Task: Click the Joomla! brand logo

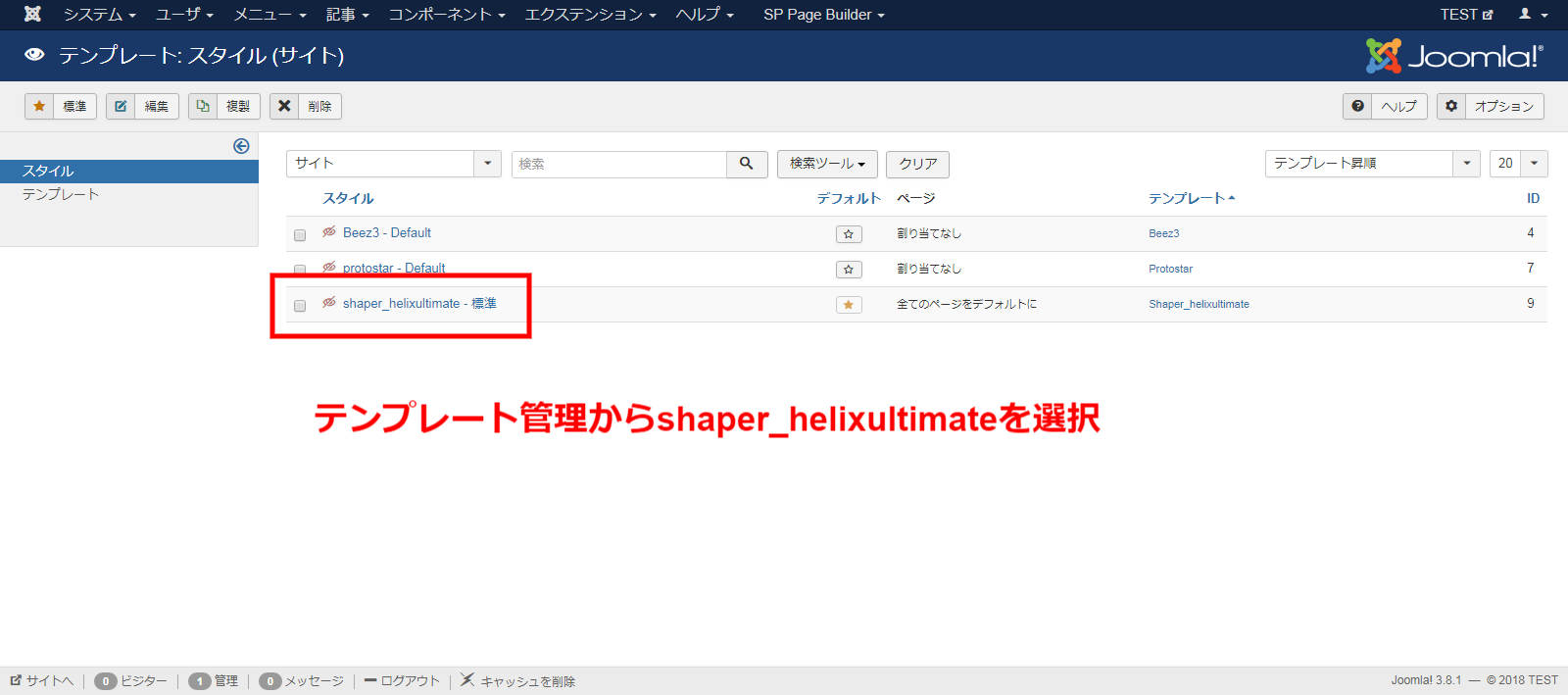Action: (x=1454, y=56)
